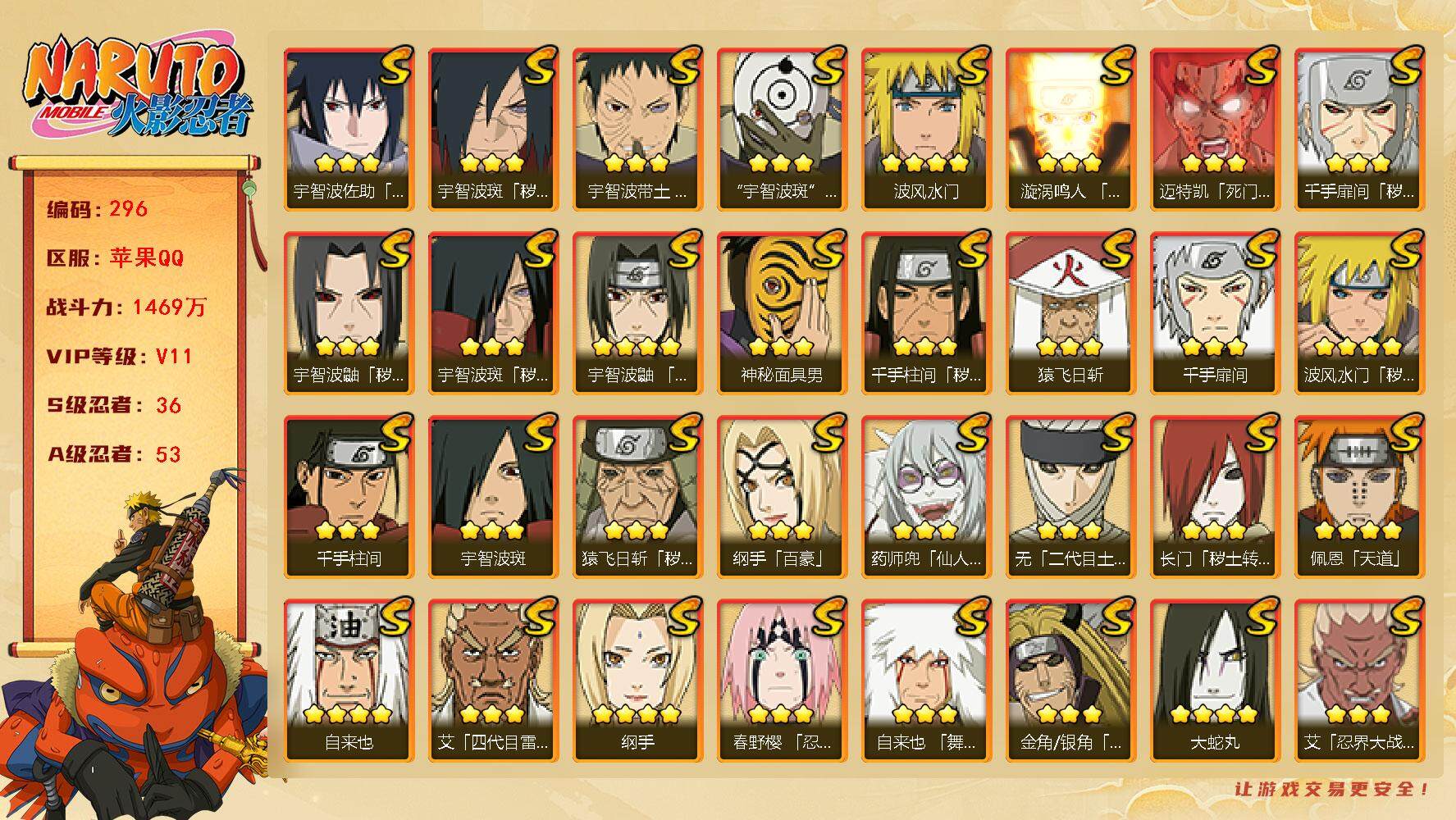Click the Naruto Mobile 火影忍者 logo

135,86
